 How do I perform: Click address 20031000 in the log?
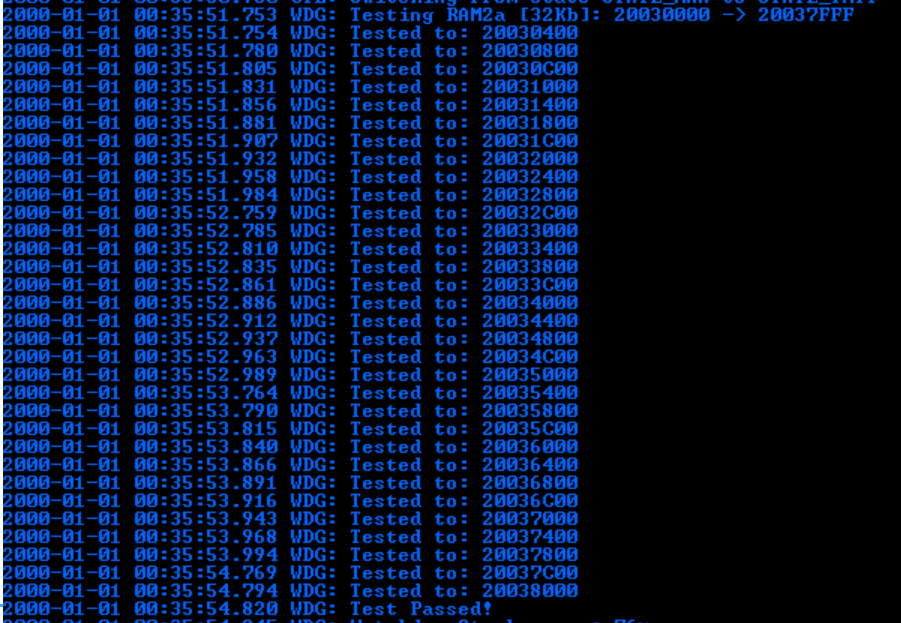[530, 87]
